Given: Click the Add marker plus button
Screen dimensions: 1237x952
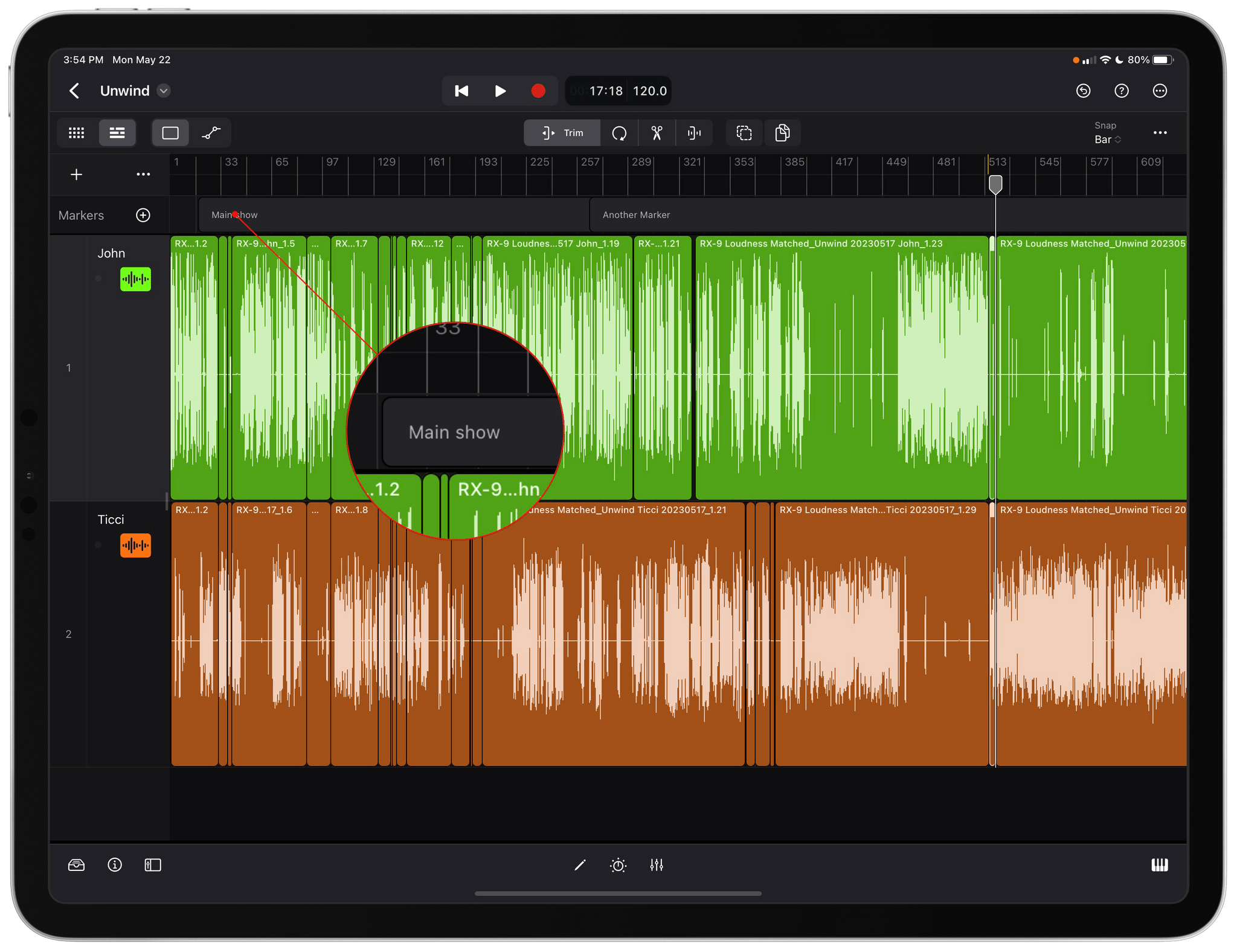Looking at the screenshot, I should pyautogui.click(x=145, y=214).
